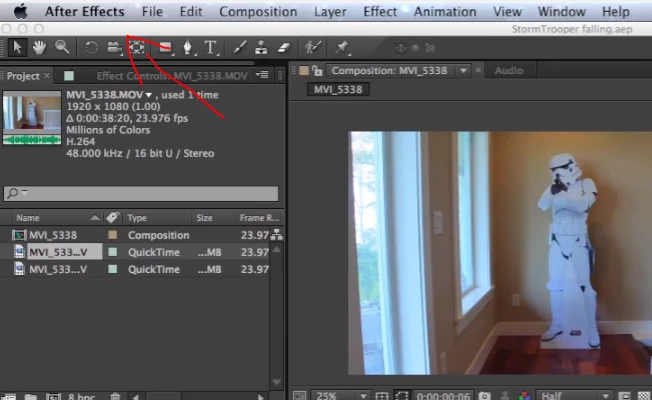Click the Label tag column header
The width and height of the screenshot is (652, 400).
112,217
